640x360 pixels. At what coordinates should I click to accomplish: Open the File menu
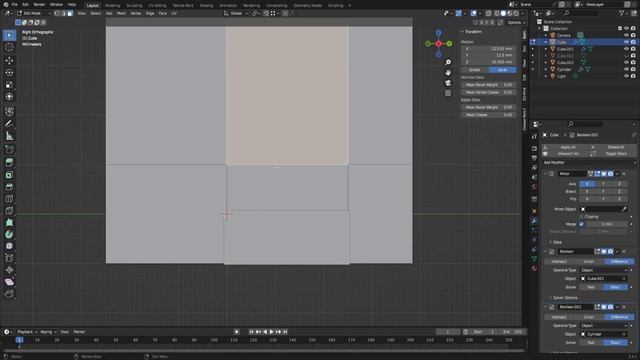click(x=15, y=4)
